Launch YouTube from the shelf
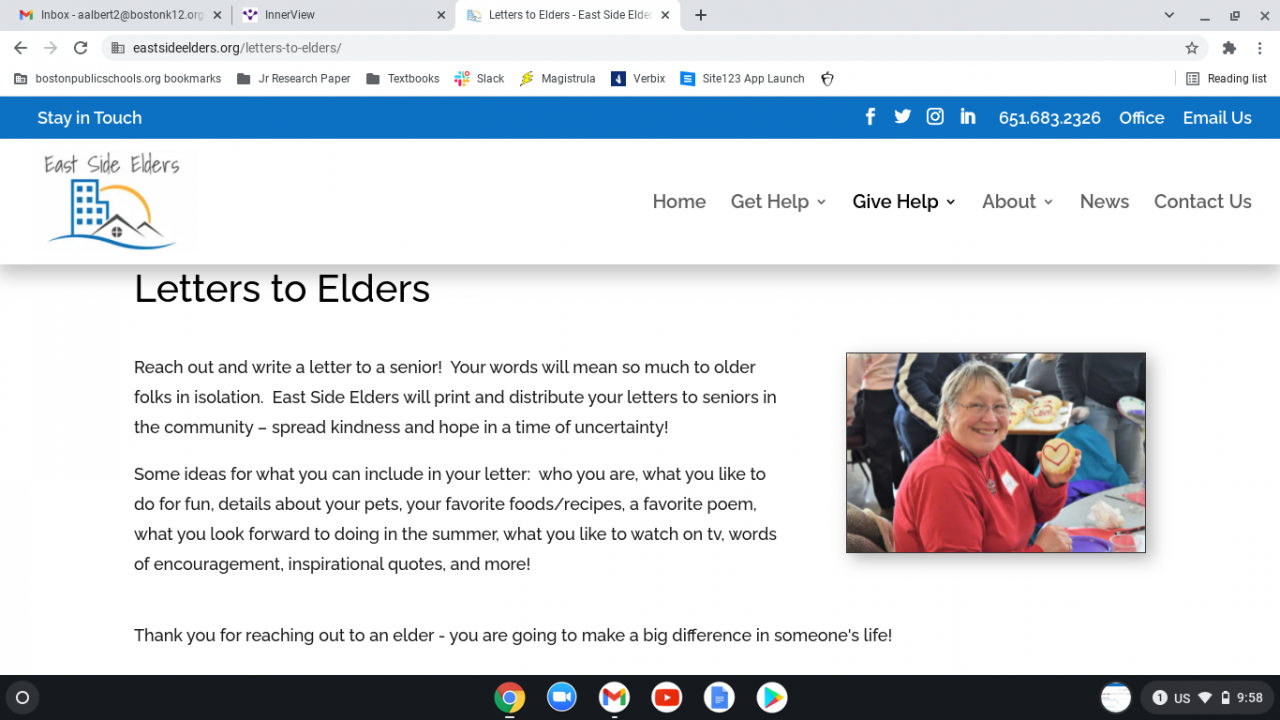This screenshot has height=720, width=1280. point(666,697)
